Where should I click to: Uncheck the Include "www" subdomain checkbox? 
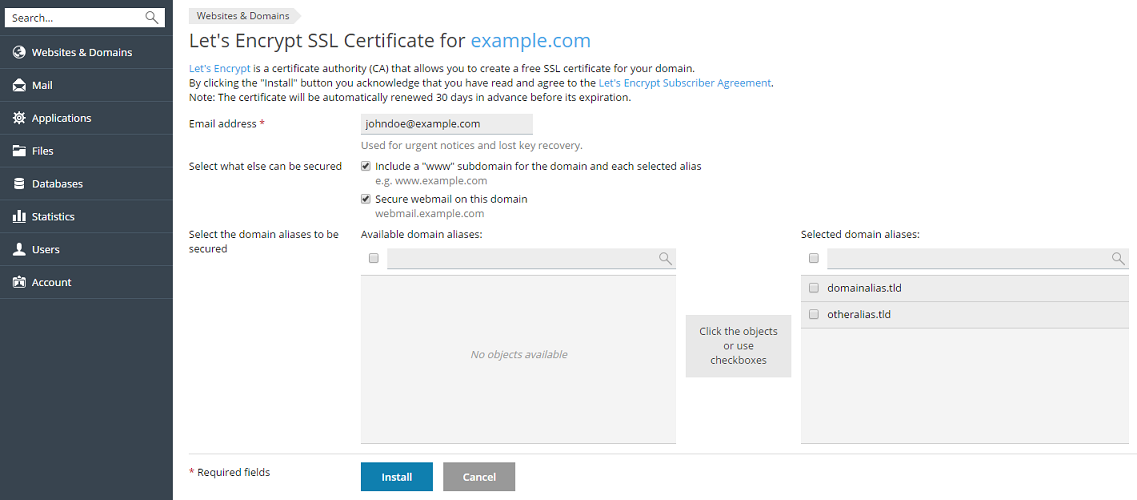pyautogui.click(x=367, y=166)
